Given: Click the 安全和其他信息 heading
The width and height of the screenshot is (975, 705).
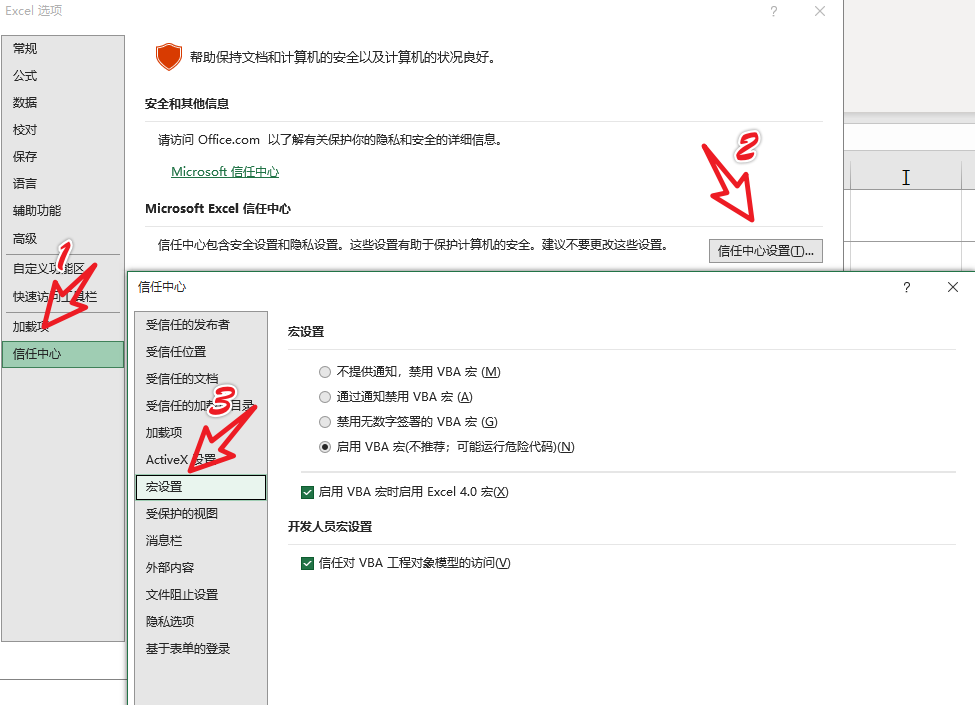Looking at the screenshot, I should [187, 104].
